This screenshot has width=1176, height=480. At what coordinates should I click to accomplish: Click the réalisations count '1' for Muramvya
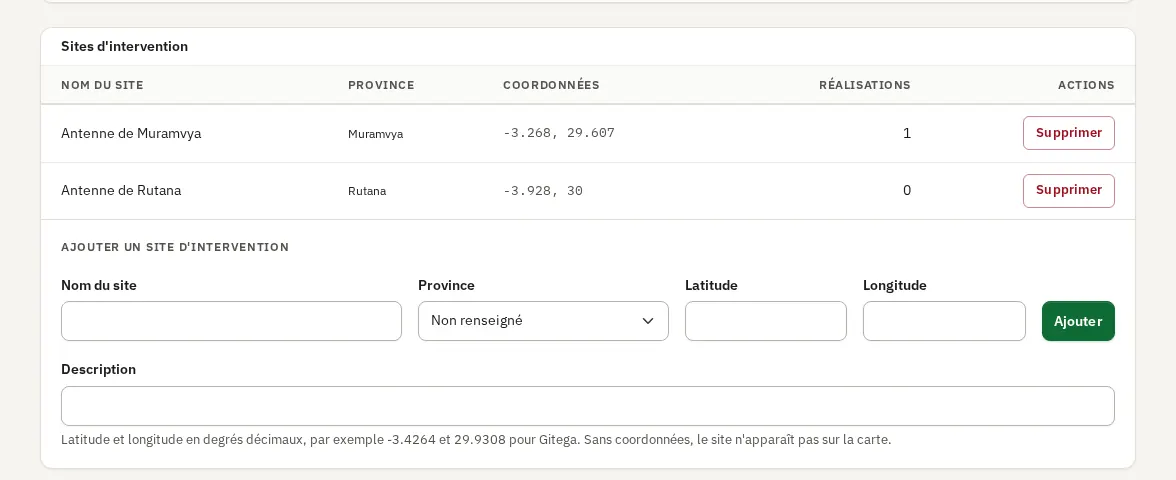coord(907,134)
